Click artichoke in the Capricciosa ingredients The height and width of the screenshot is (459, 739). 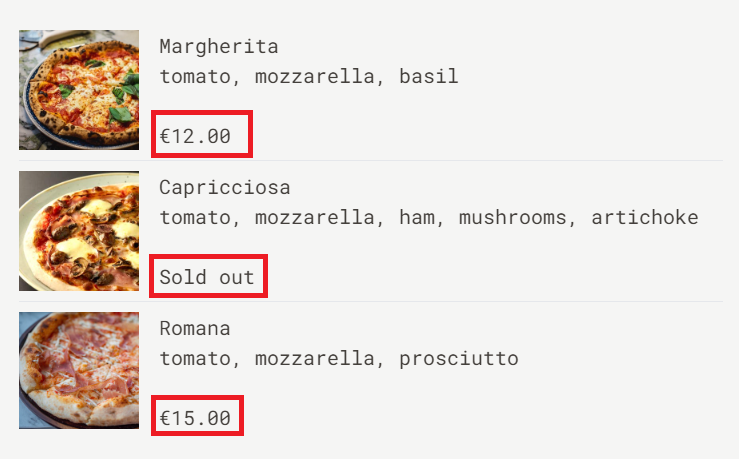click(644, 218)
